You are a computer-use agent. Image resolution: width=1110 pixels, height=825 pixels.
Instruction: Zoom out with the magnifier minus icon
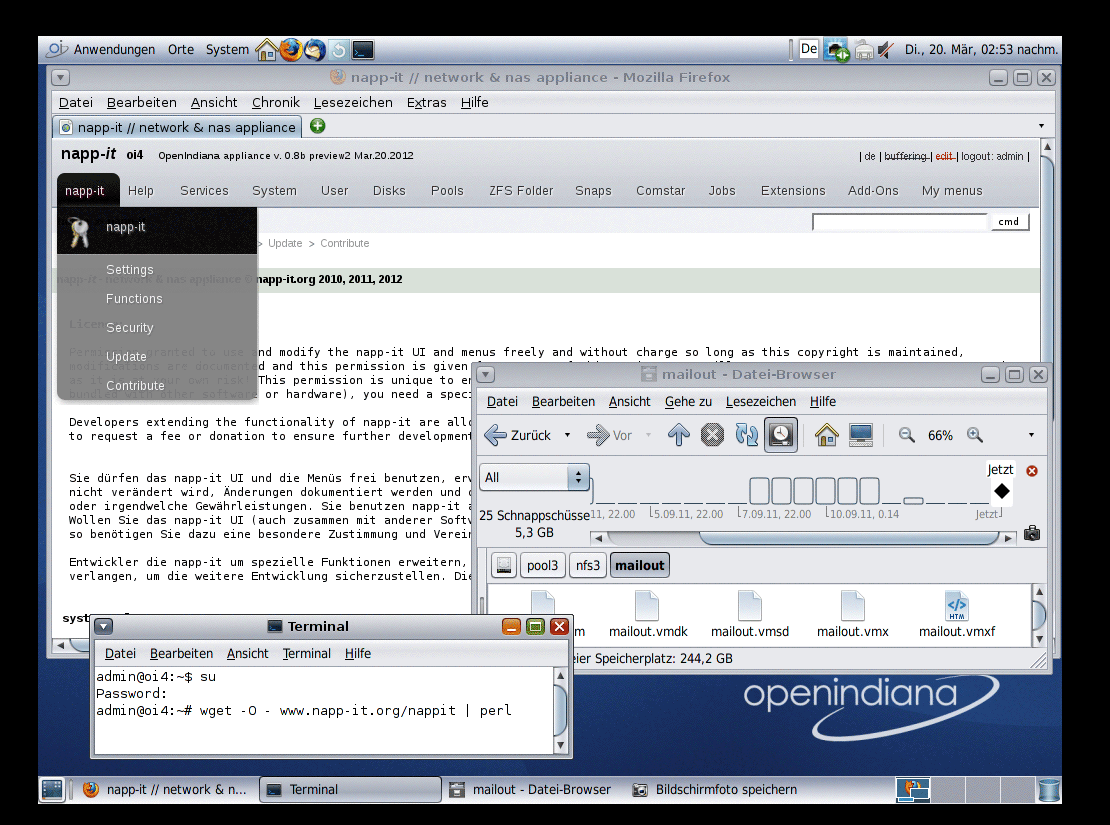907,435
